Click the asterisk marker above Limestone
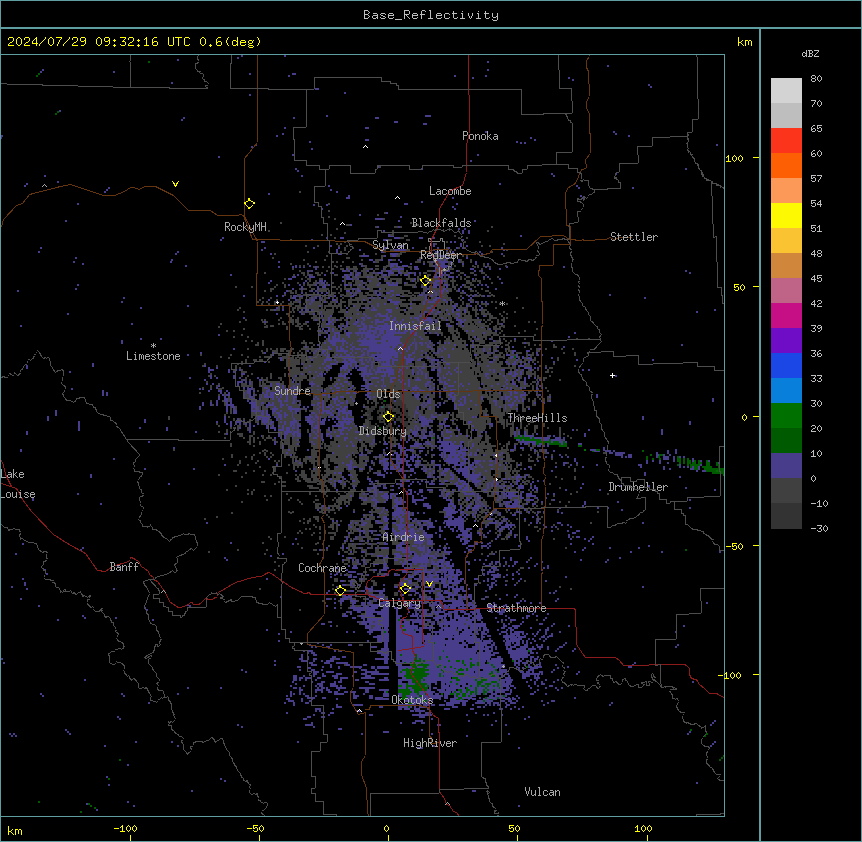 point(153,346)
